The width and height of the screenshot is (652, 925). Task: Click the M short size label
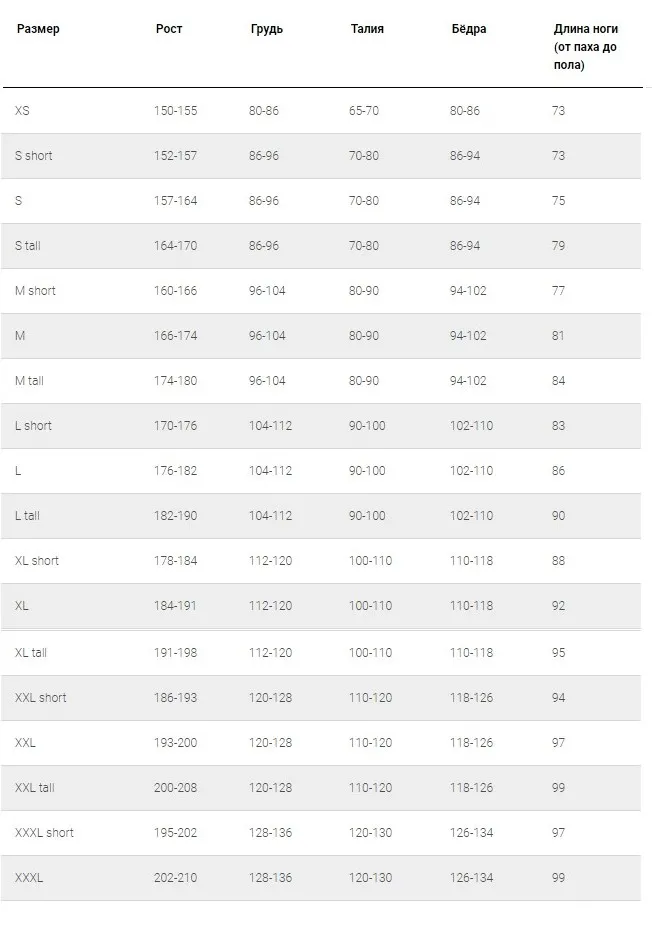[35, 290]
